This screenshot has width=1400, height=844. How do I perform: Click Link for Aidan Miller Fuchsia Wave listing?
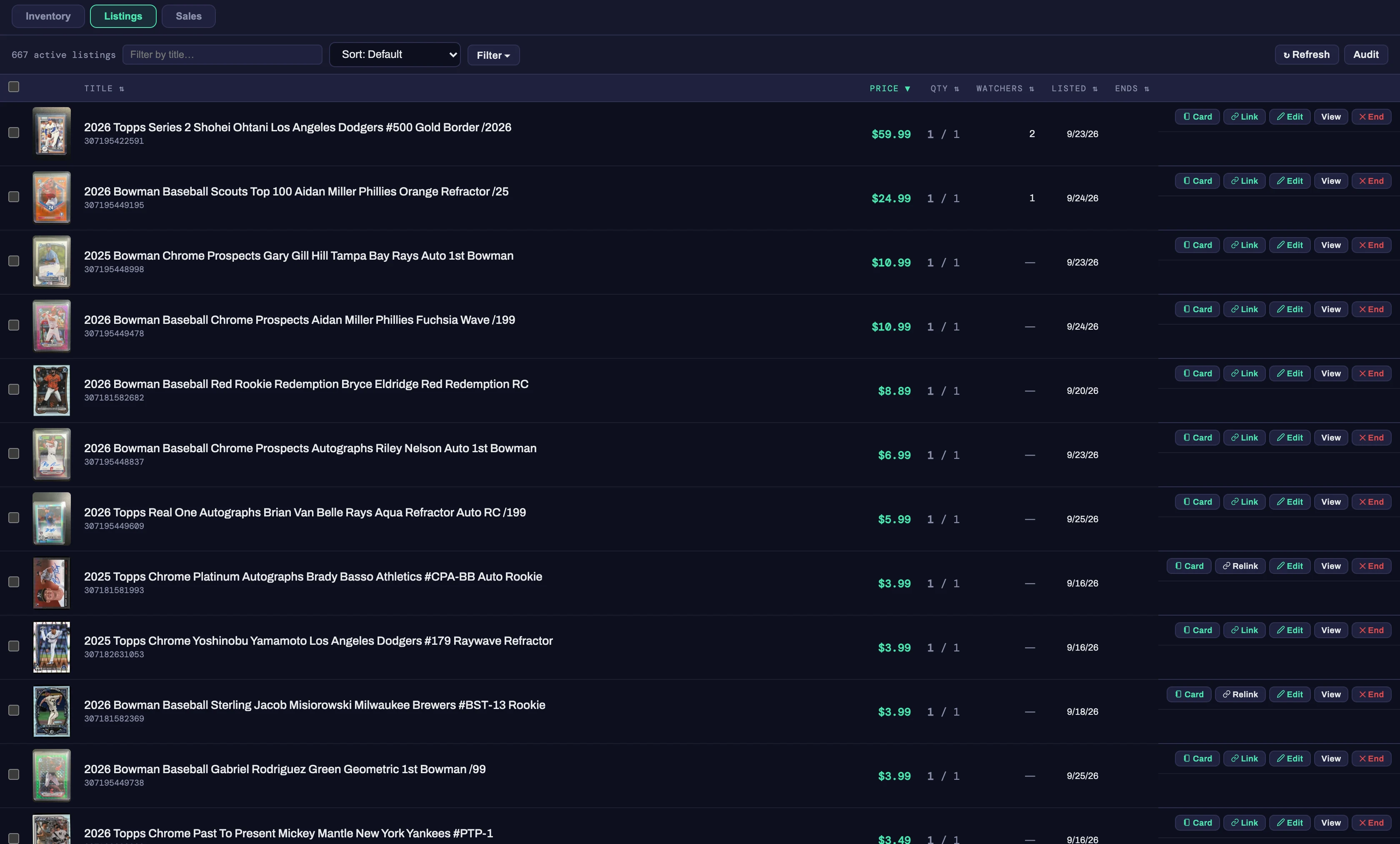point(1244,309)
